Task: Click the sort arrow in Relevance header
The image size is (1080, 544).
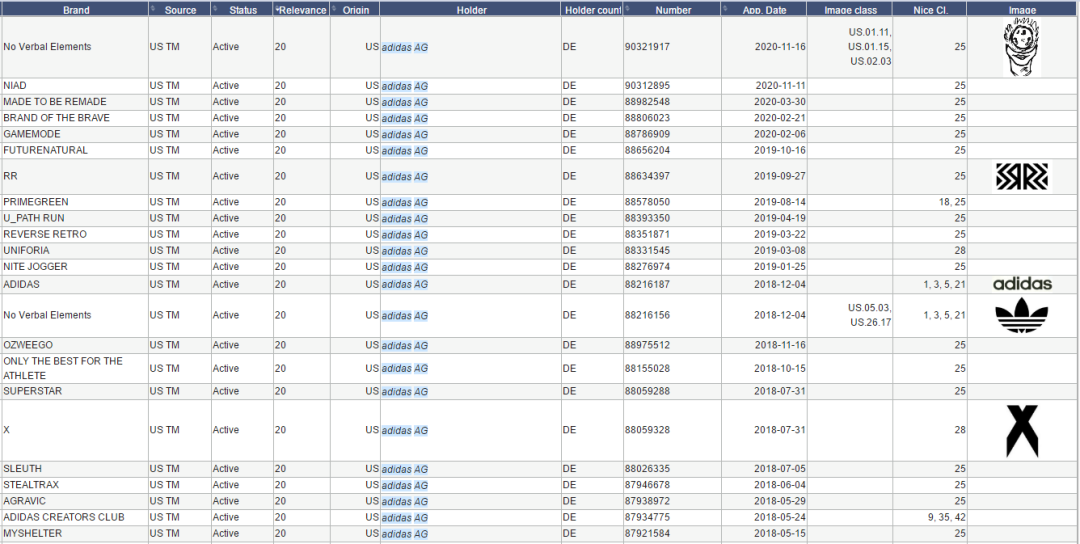Action: click(x=277, y=8)
